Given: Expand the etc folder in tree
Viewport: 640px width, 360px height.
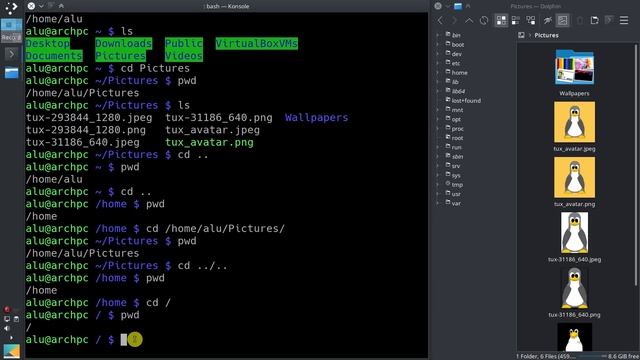Looking at the screenshot, I should pyautogui.click(x=438, y=63).
